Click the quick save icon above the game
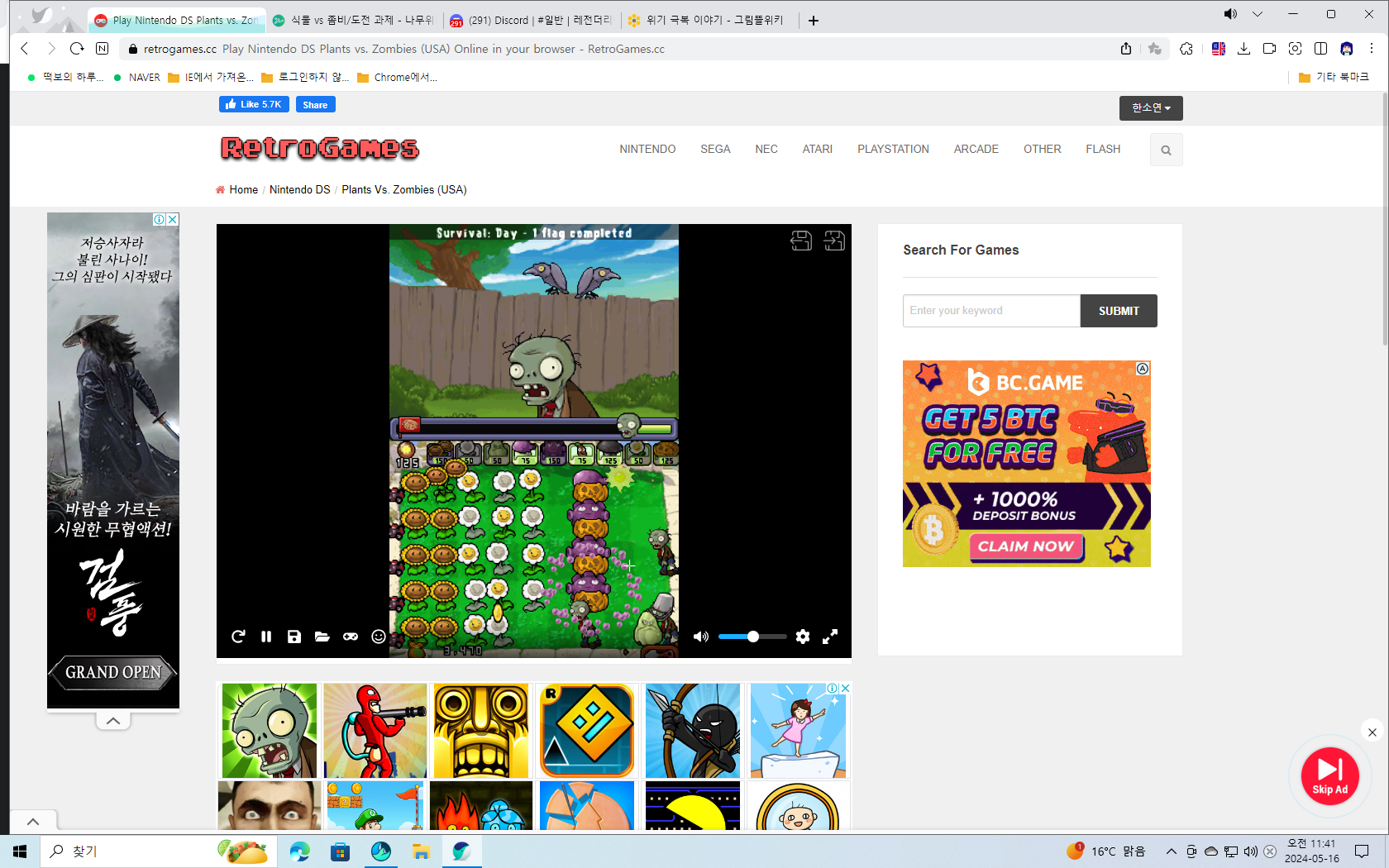Screen dimensions: 1389x868 point(801,241)
